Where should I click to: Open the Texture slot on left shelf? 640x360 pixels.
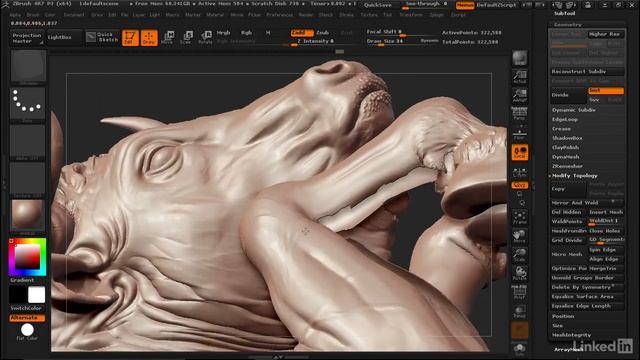[x=28, y=180]
